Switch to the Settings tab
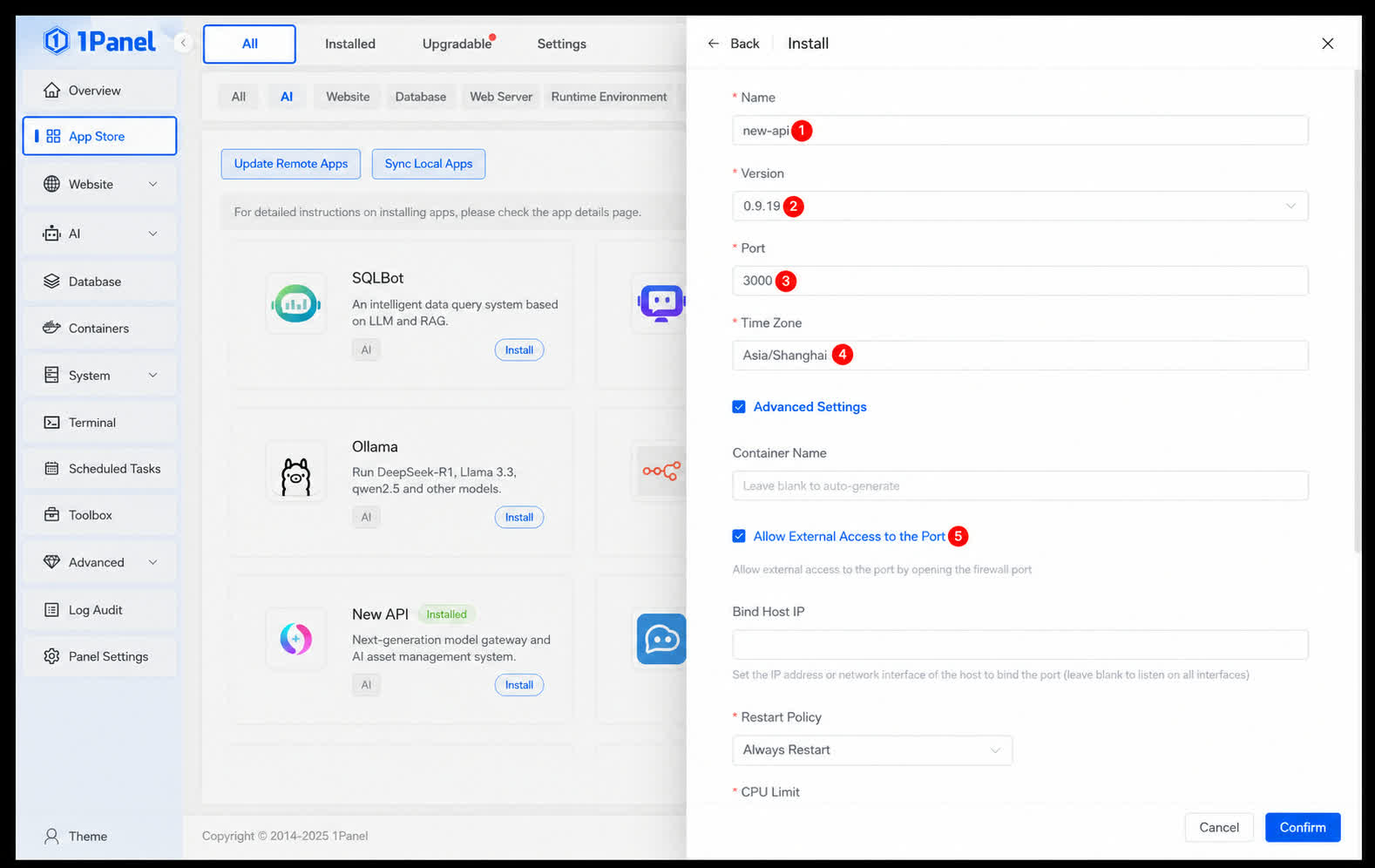 (x=561, y=44)
